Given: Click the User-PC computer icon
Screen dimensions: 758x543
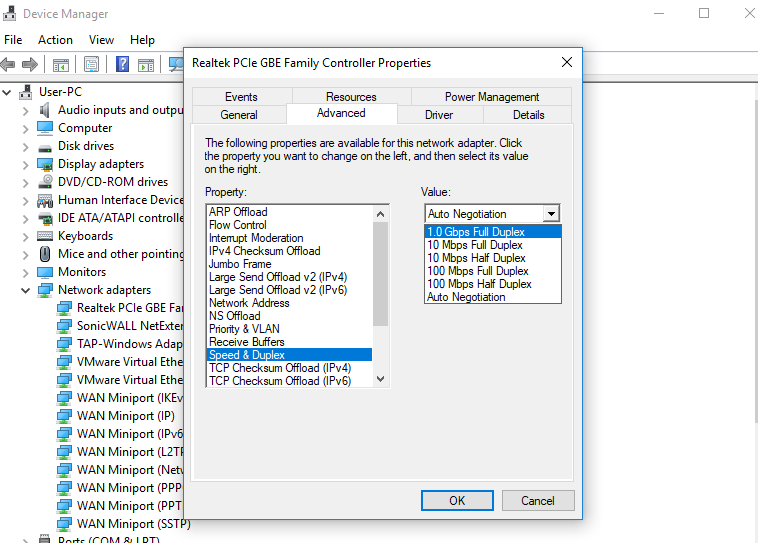Looking at the screenshot, I should pyautogui.click(x=26, y=92).
